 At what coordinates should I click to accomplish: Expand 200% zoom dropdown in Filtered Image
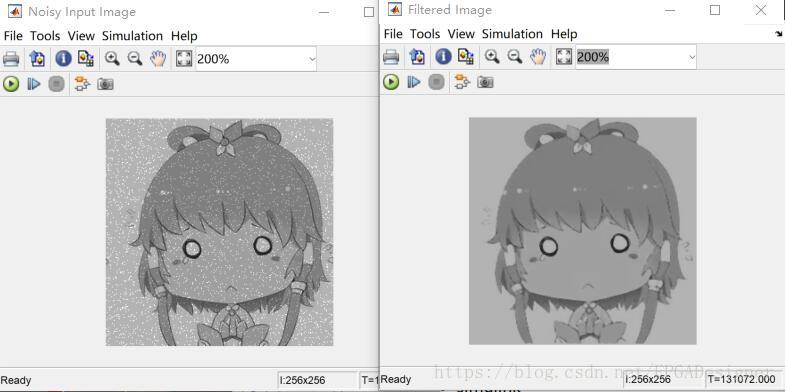pyautogui.click(x=692, y=57)
